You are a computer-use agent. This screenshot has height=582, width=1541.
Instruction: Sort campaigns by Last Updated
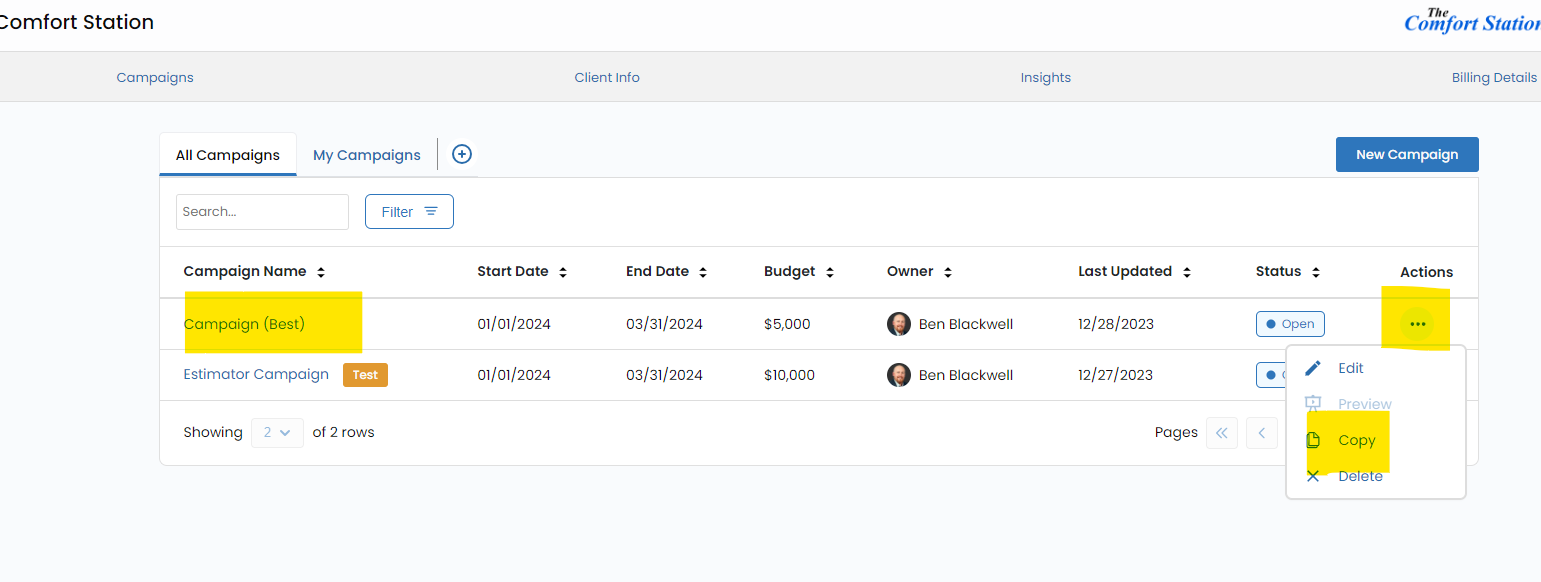tap(1187, 272)
